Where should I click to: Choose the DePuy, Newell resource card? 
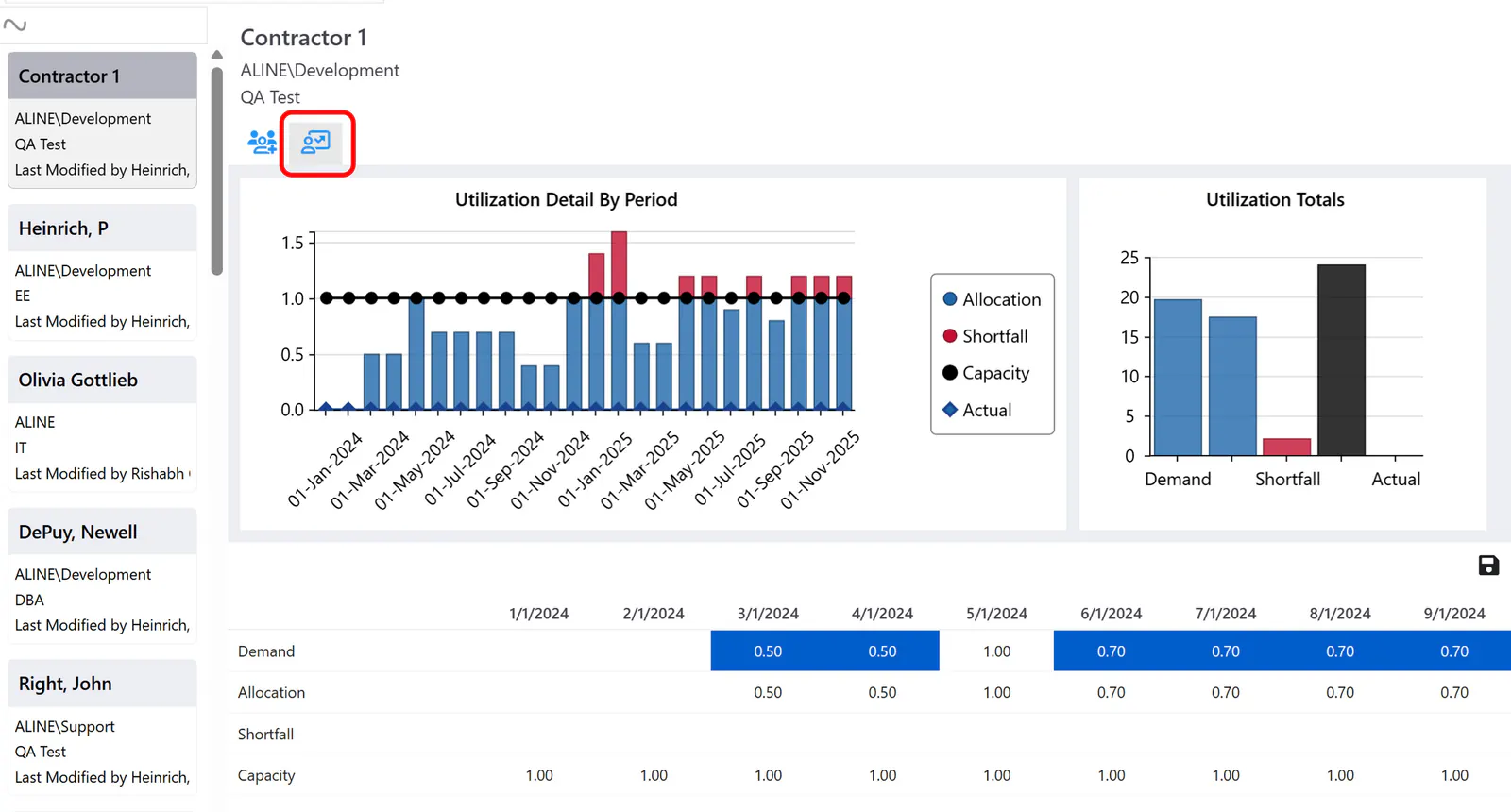tap(102, 576)
